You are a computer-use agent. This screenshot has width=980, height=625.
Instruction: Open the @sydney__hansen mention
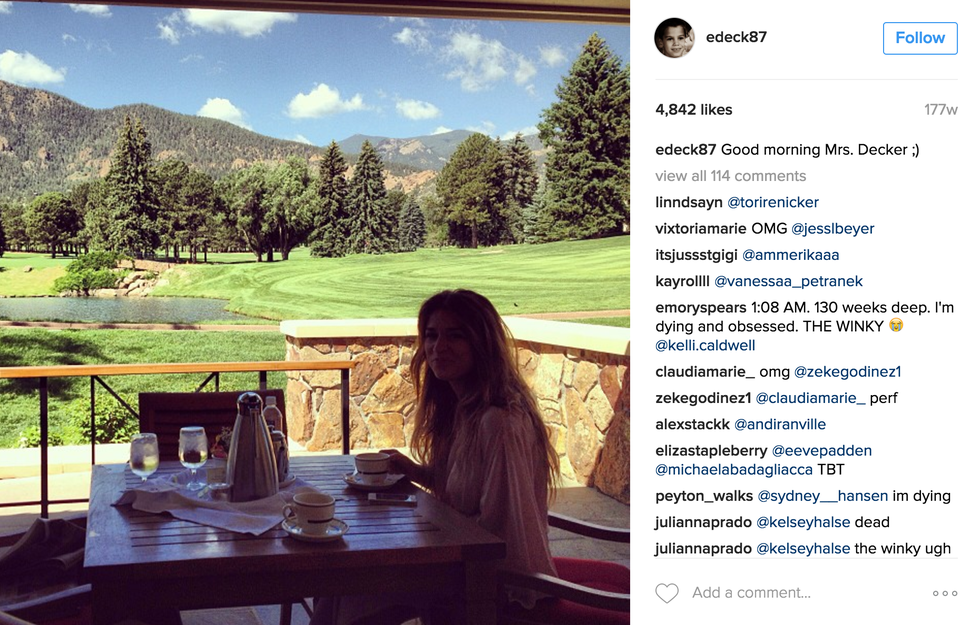(x=822, y=496)
